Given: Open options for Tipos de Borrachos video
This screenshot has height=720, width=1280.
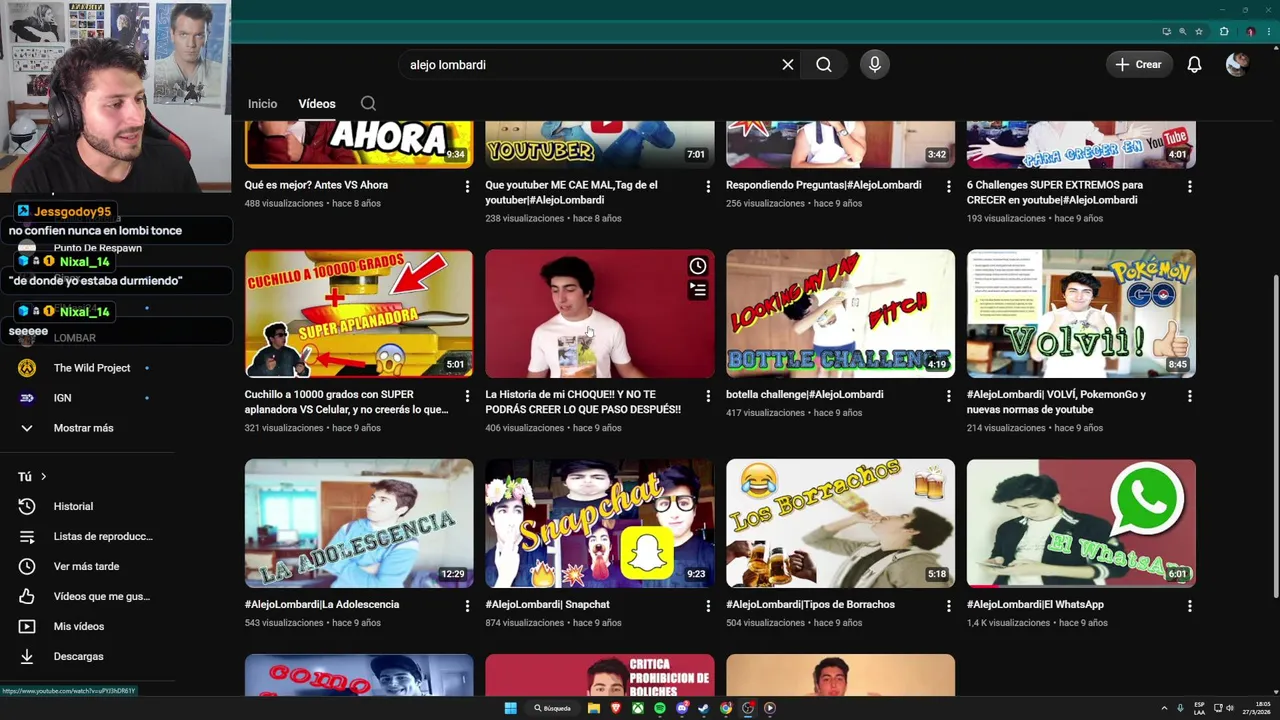Looking at the screenshot, I should [949, 606].
